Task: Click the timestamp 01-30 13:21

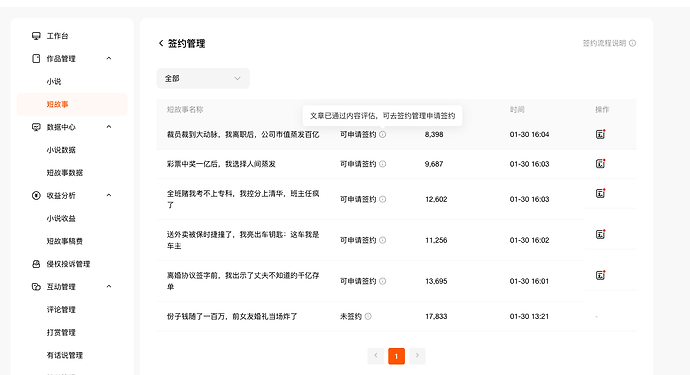Action: click(x=529, y=316)
